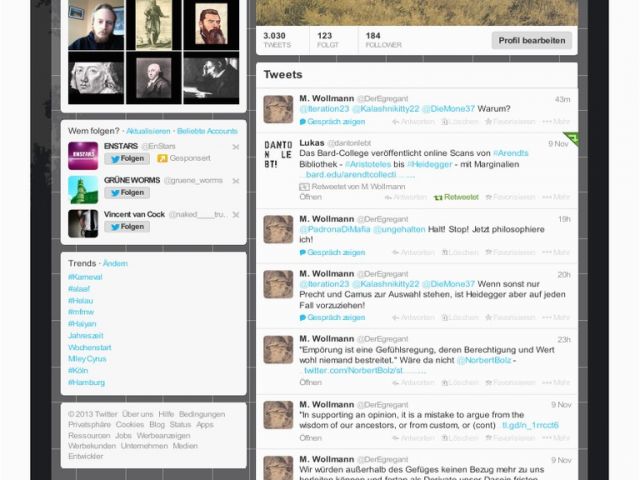Open the Miley Cyrus trend
Viewport: 640px width, 480px height.
[x=87, y=359]
